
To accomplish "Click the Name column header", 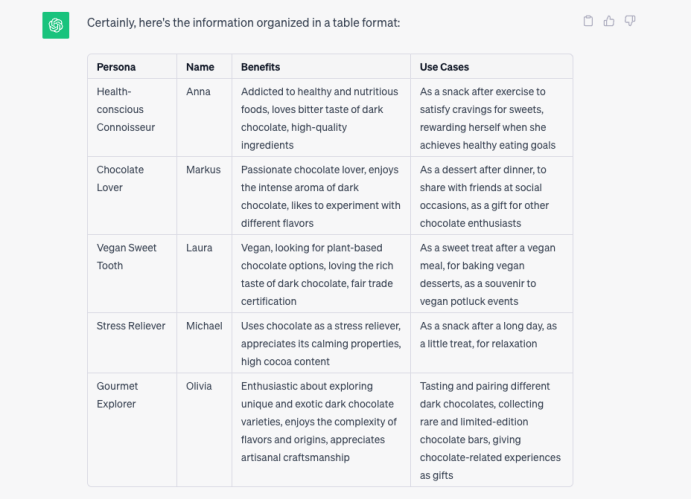I will [x=200, y=67].
